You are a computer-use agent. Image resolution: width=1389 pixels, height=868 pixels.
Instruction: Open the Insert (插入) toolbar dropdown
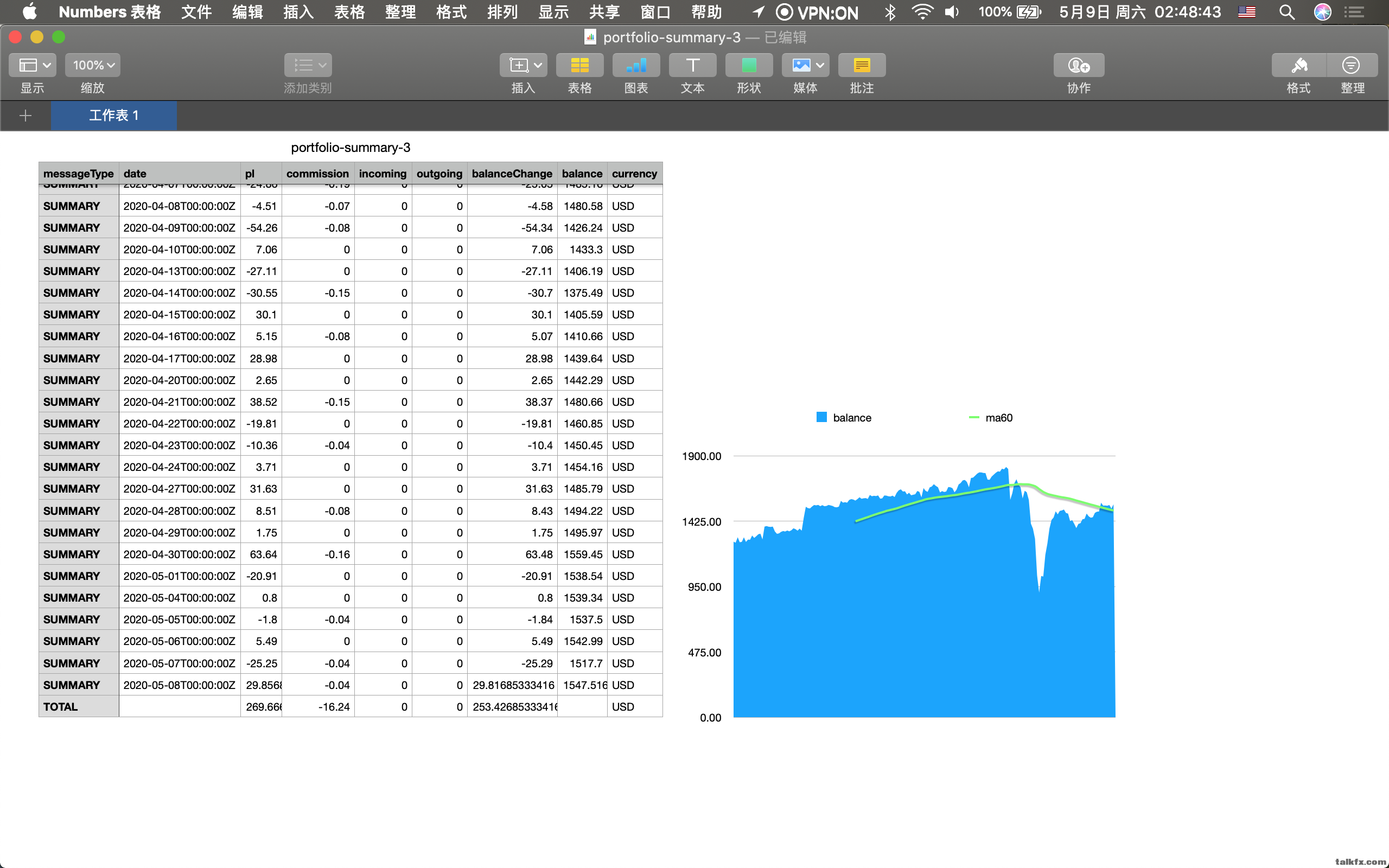(x=524, y=66)
